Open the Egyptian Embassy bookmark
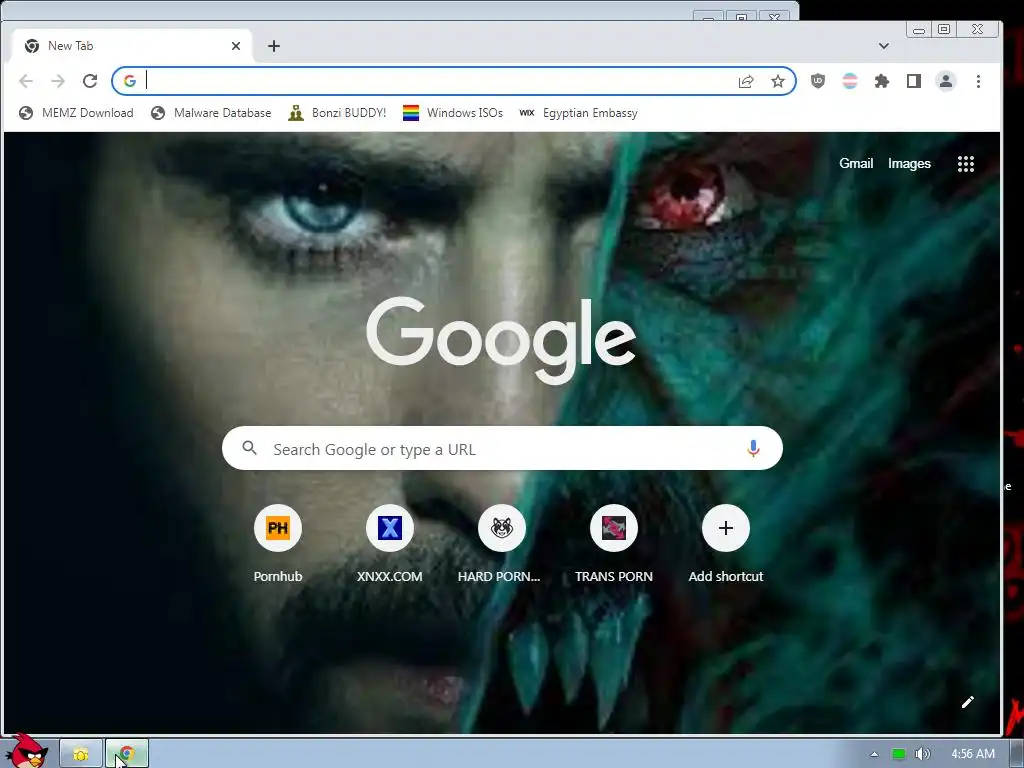Viewport: 1024px width, 768px height. (579, 113)
